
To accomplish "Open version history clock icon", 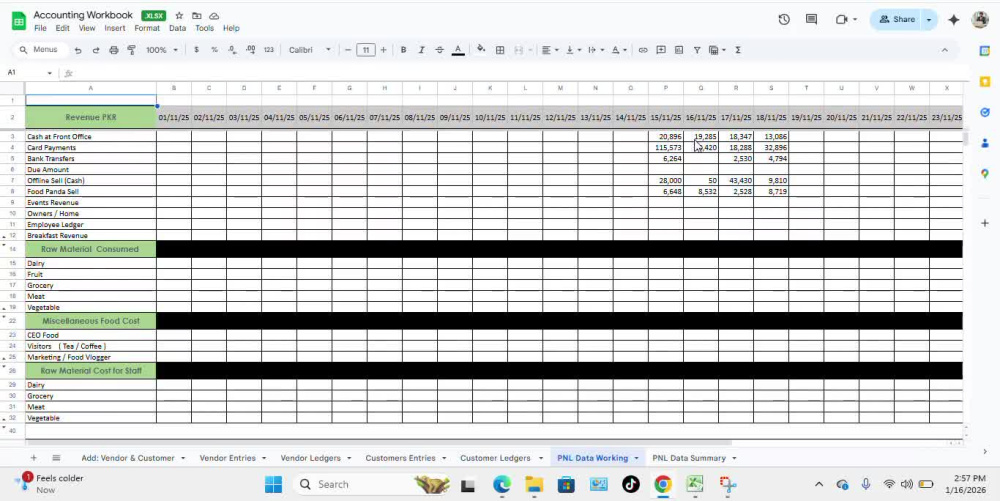I will [x=784, y=19].
